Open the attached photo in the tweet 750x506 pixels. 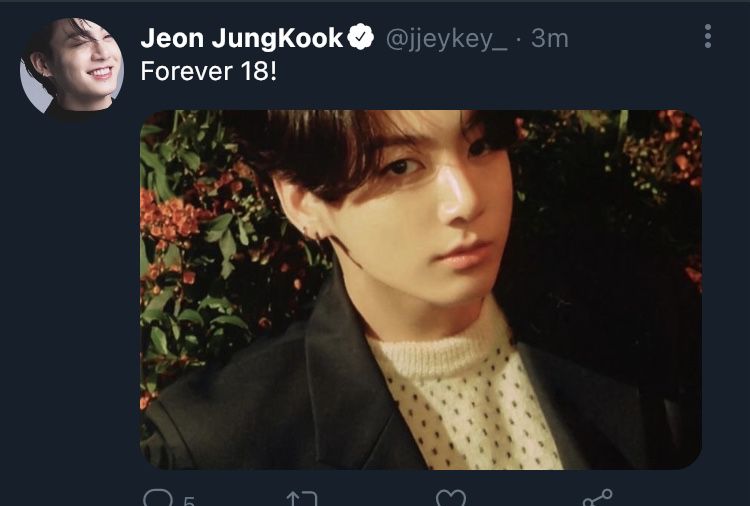pyautogui.click(x=420, y=290)
